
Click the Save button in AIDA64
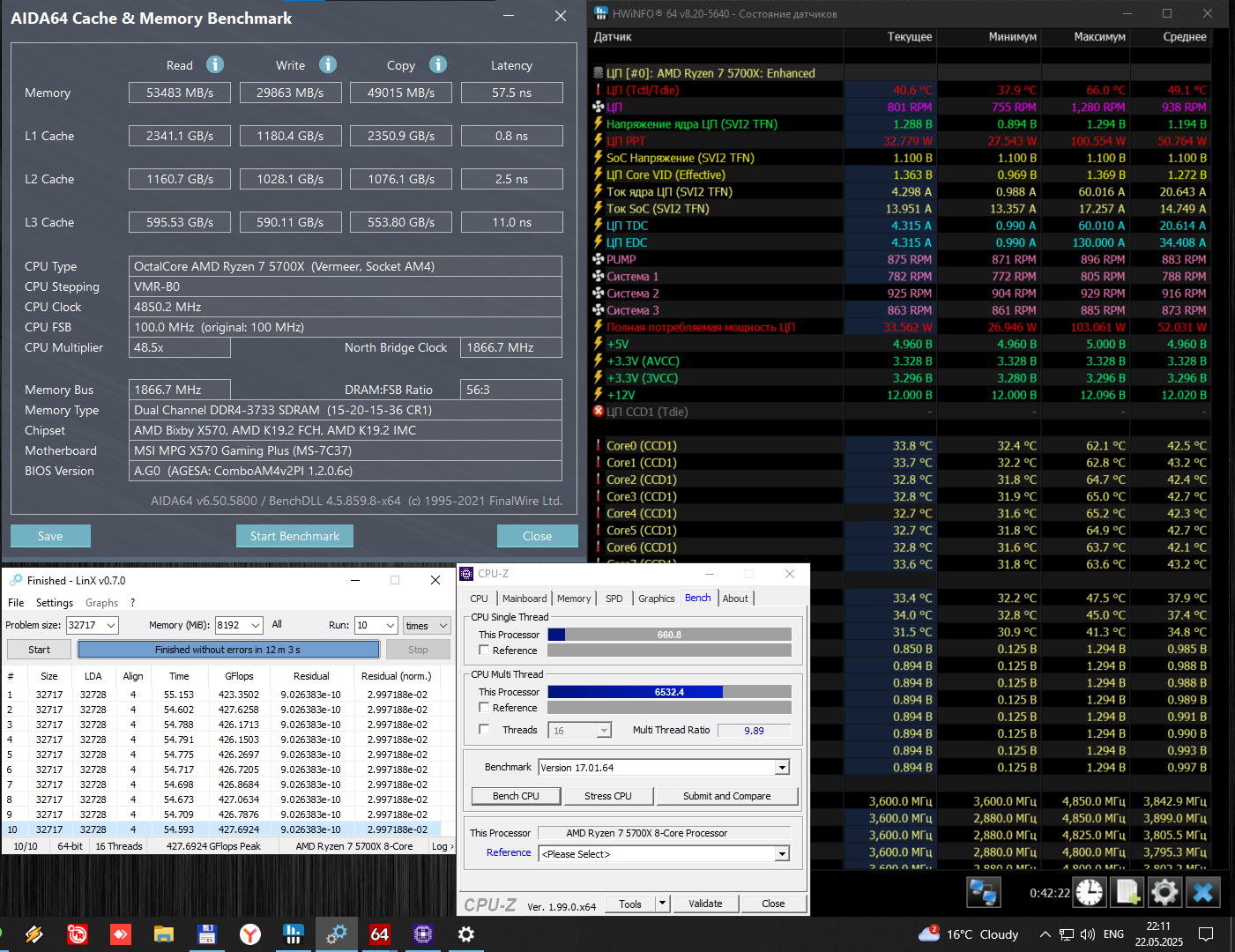coord(50,536)
